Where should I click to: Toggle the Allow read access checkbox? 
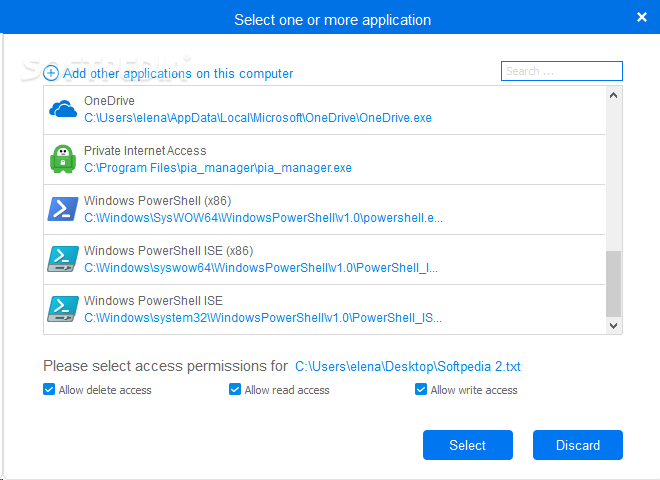click(235, 390)
